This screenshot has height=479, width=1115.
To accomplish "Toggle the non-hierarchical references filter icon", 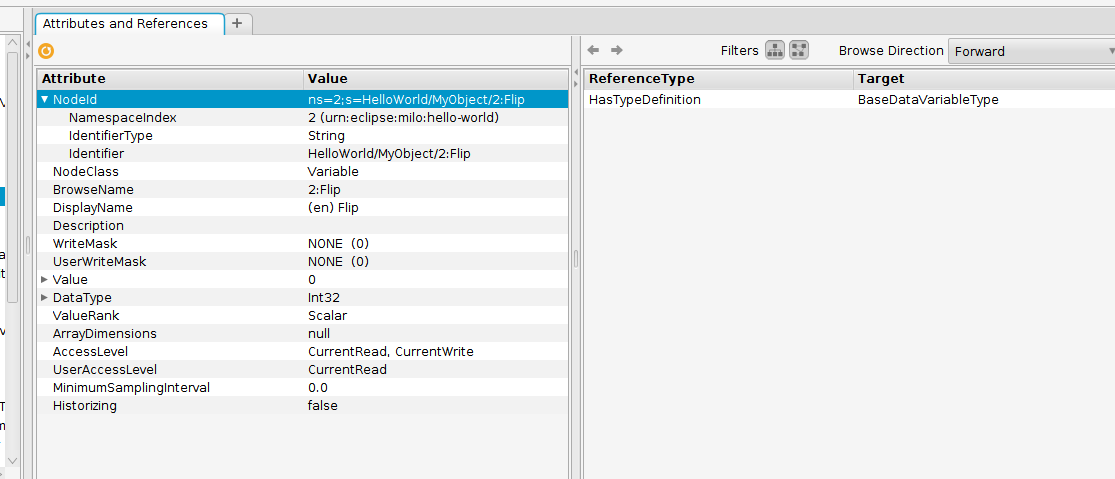I will [x=799, y=50].
